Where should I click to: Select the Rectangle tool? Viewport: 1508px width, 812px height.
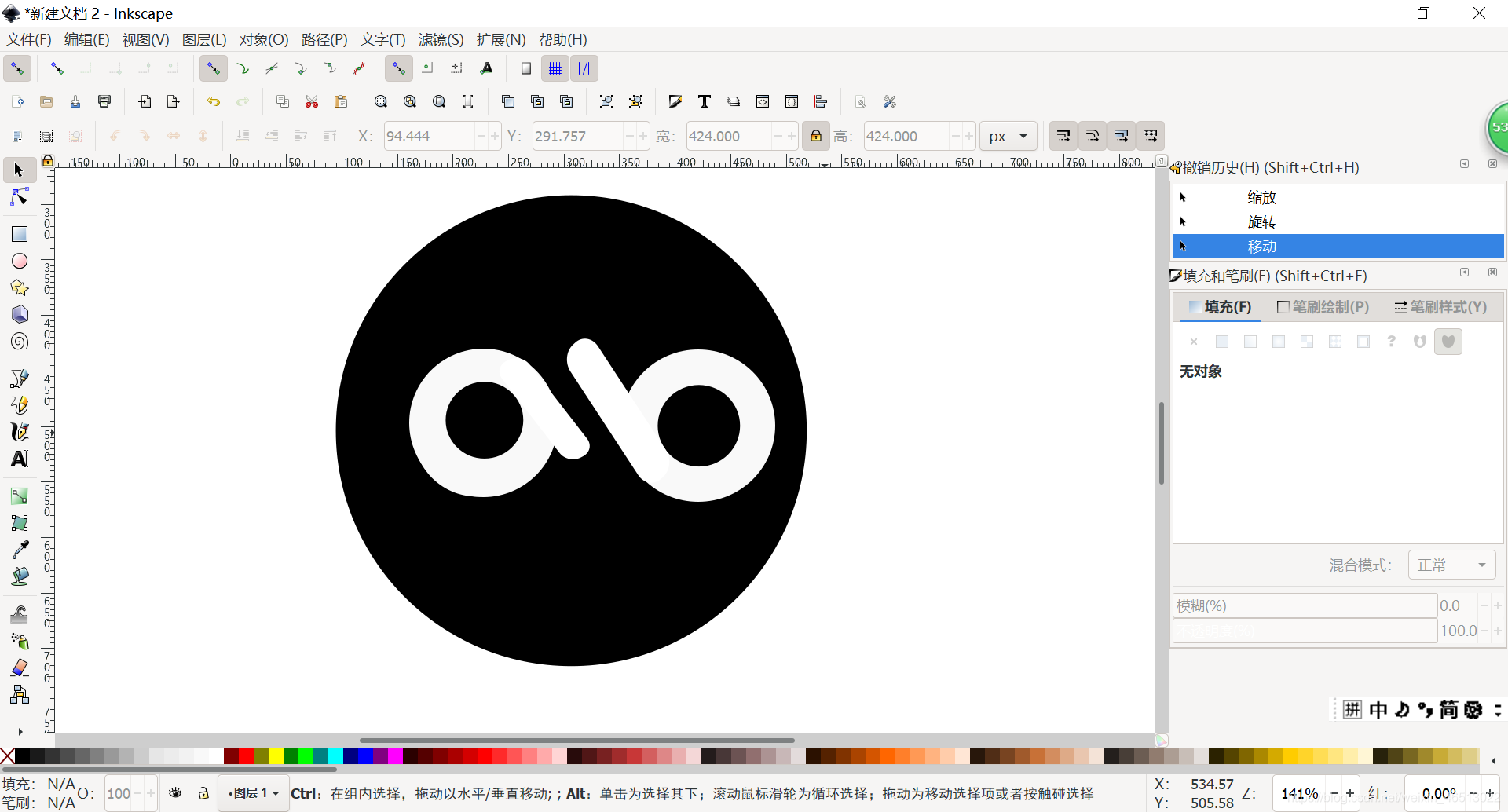click(x=19, y=234)
